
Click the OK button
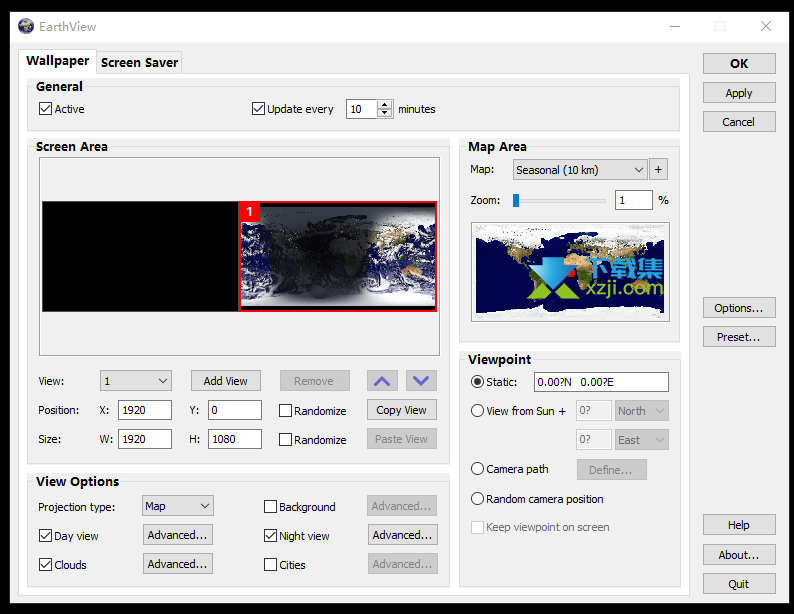click(x=739, y=63)
